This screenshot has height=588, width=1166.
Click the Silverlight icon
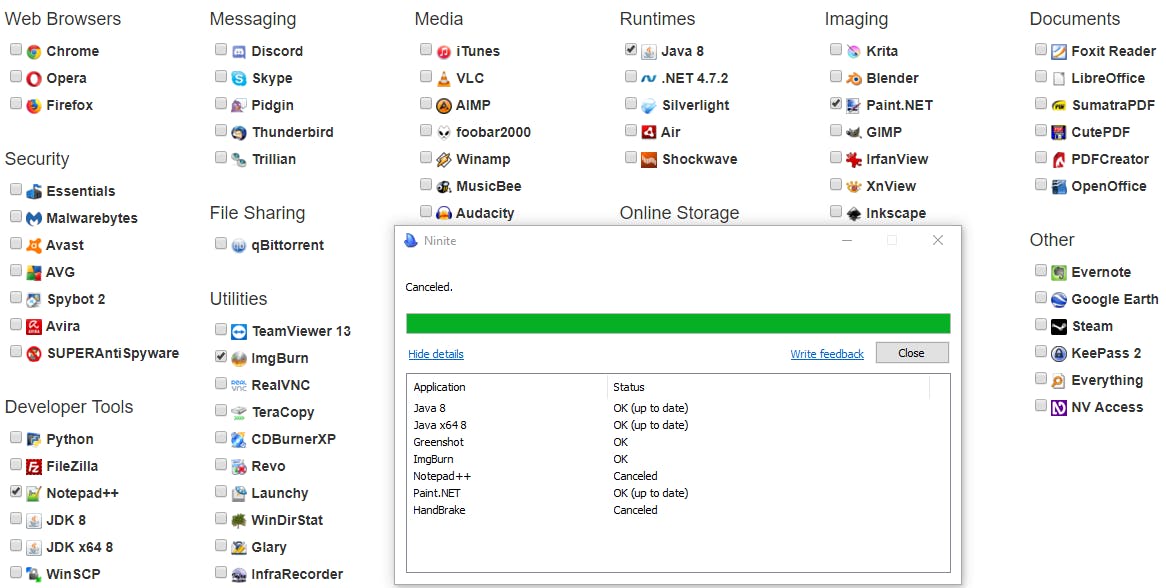(649, 106)
